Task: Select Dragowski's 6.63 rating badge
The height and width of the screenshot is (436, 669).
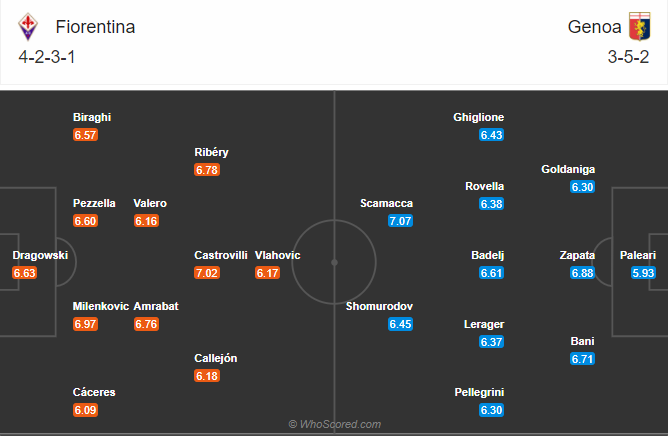Action: 24,273
